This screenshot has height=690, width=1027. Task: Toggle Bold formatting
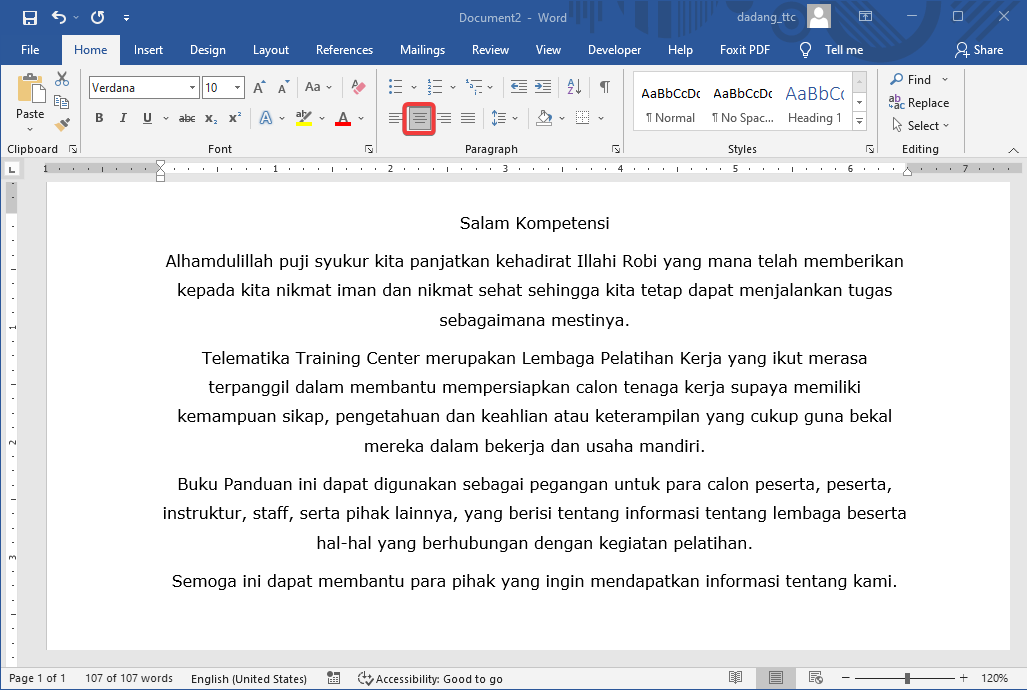pos(99,118)
